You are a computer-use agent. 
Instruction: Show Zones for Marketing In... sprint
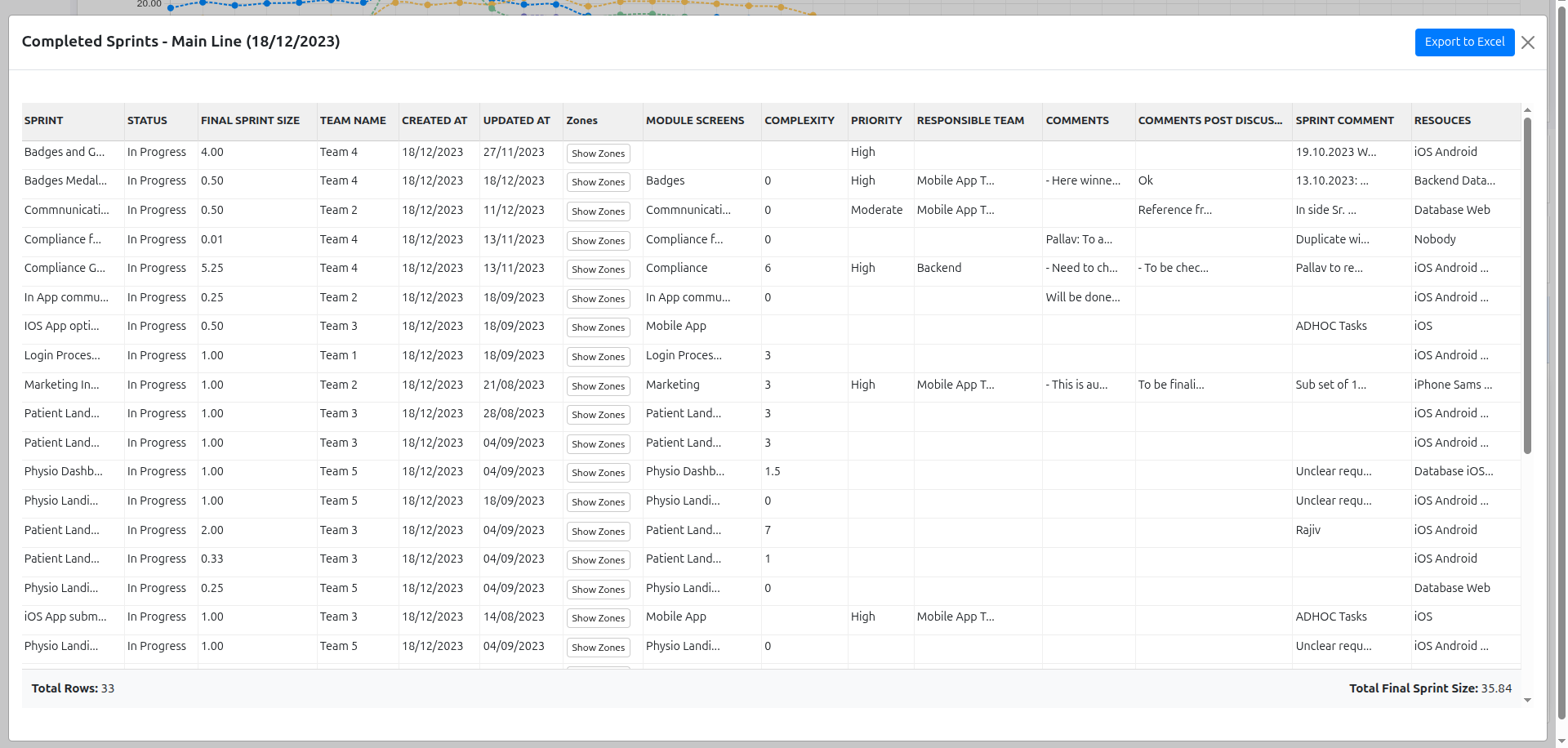[x=598, y=386]
